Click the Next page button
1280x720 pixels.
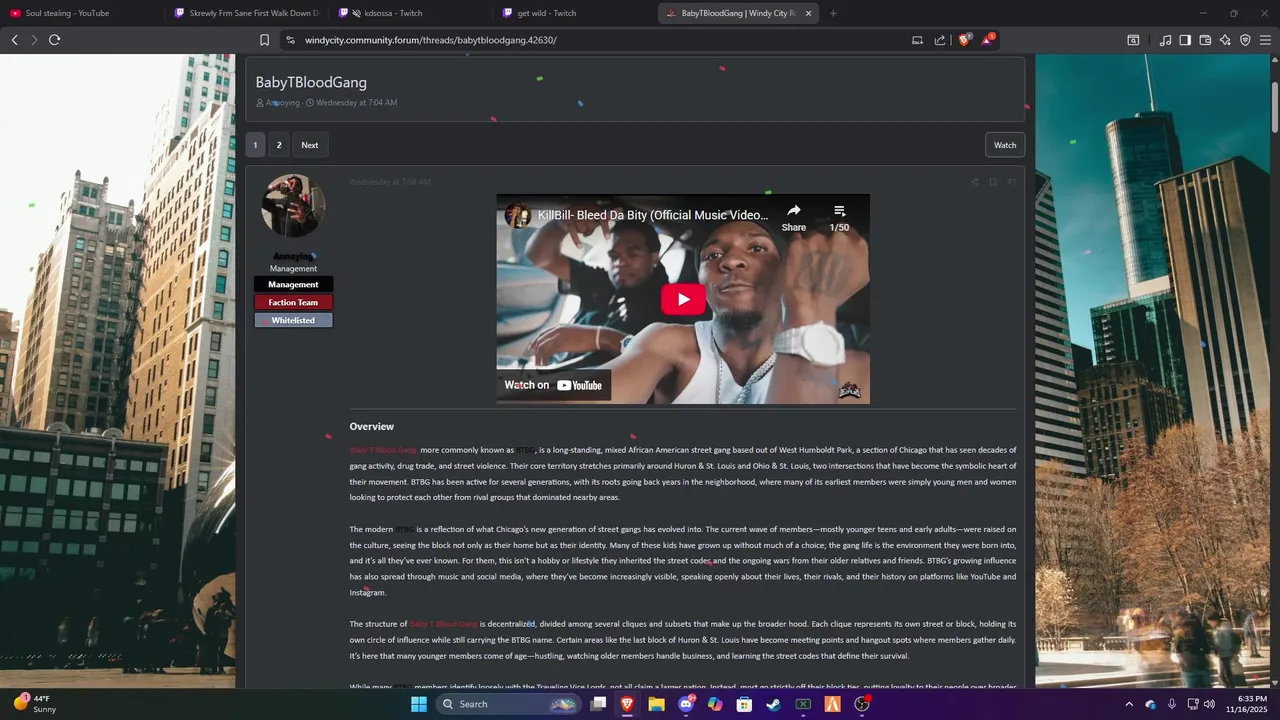click(310, 145)
